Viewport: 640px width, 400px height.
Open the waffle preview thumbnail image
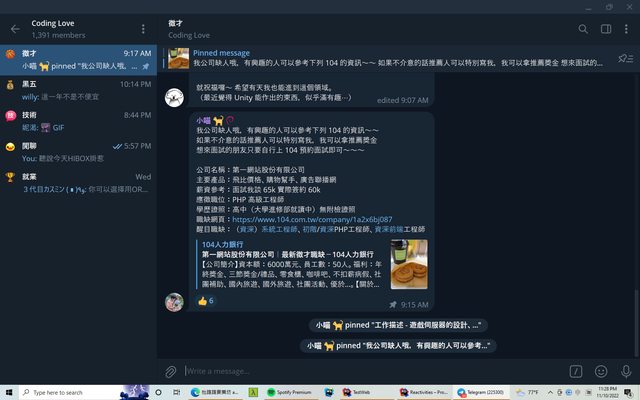point(409,264)
